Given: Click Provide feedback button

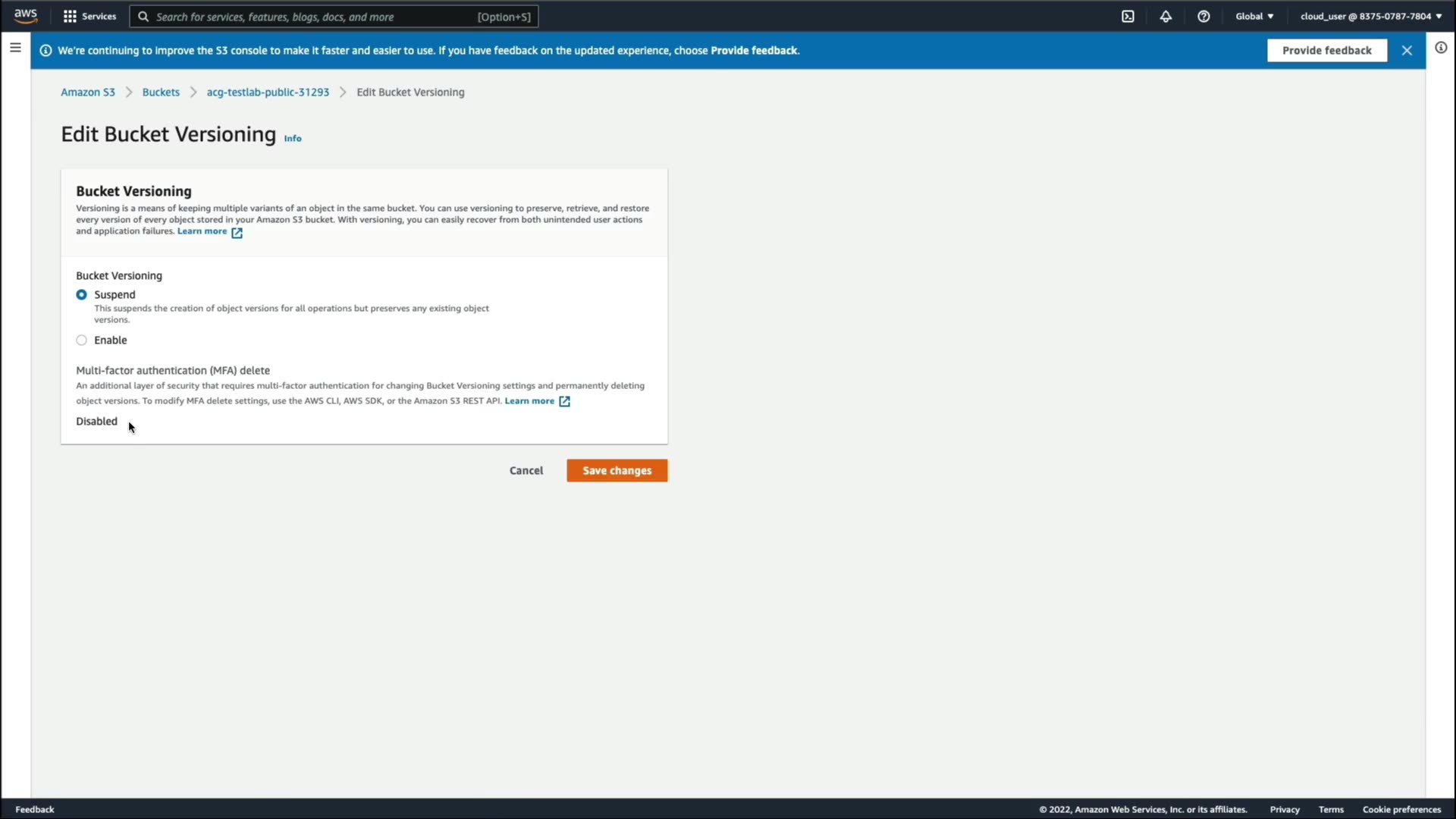Looking at the screenshot, I should coord(1326,50).
